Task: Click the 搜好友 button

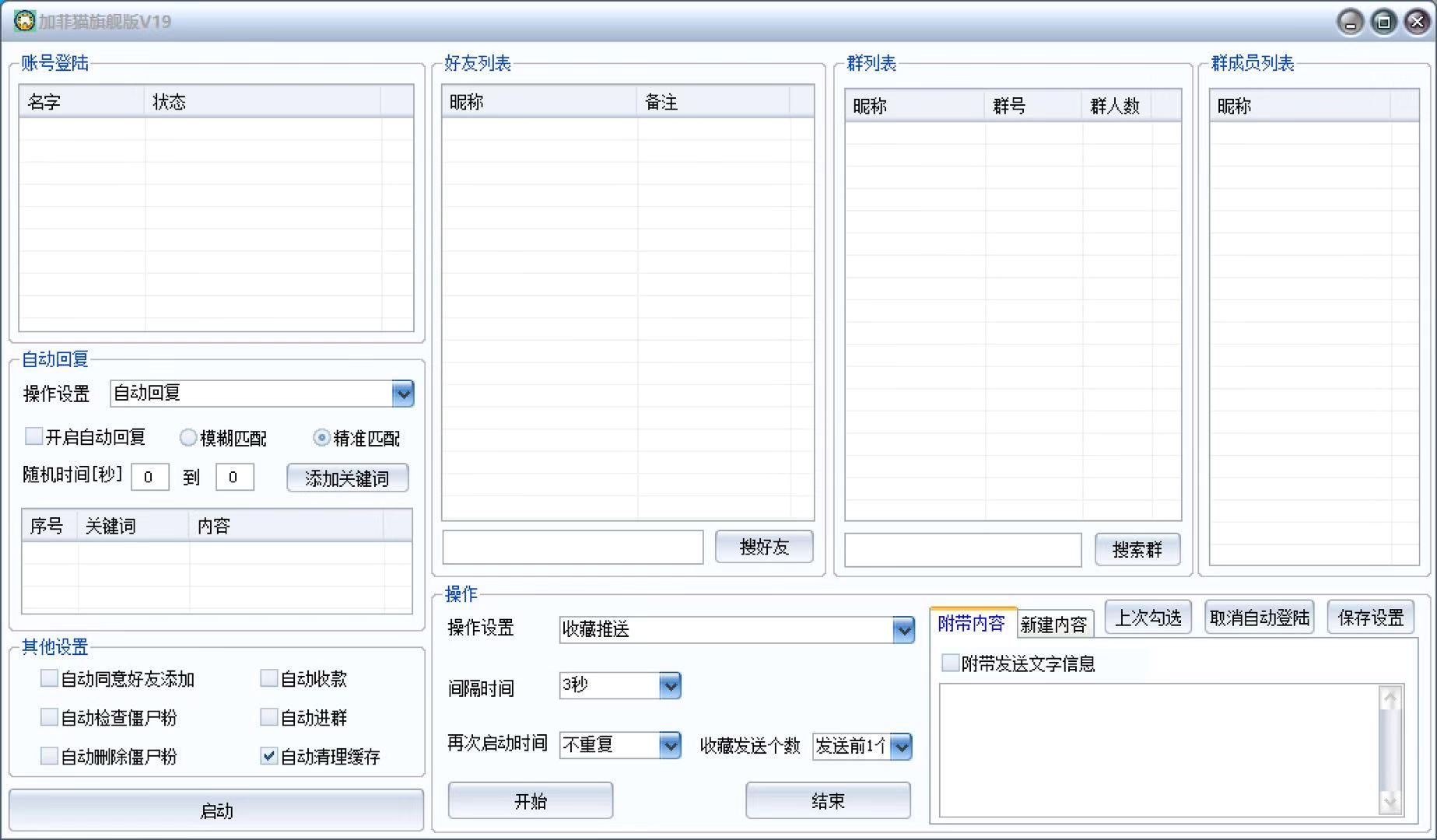Action: 764,547
